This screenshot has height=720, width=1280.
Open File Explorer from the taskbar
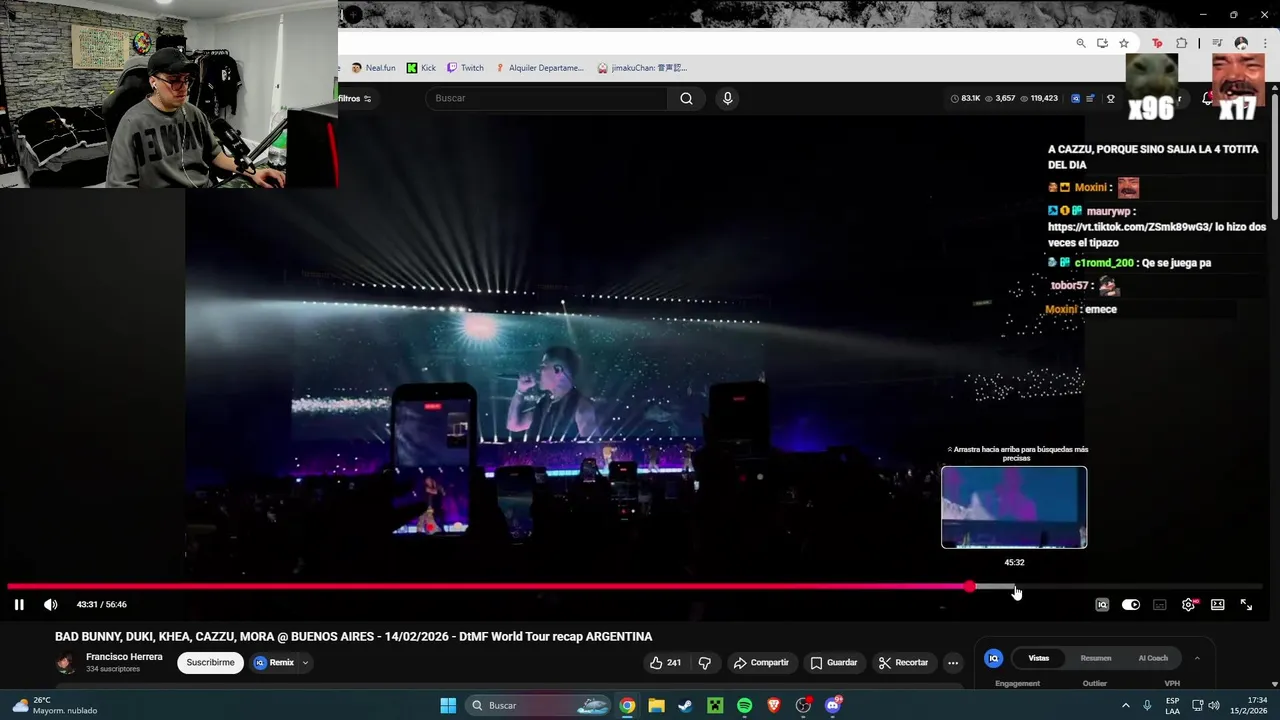tap(656, 705)
